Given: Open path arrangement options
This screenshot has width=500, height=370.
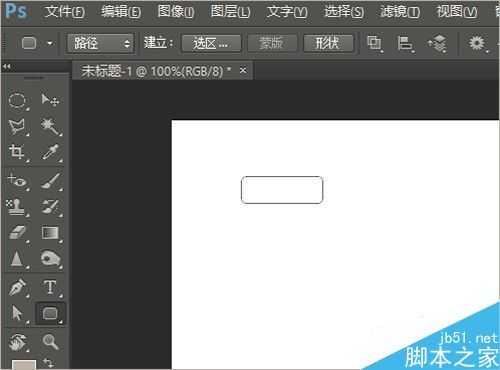Looking at the screenshot, I should pos(437,44).
